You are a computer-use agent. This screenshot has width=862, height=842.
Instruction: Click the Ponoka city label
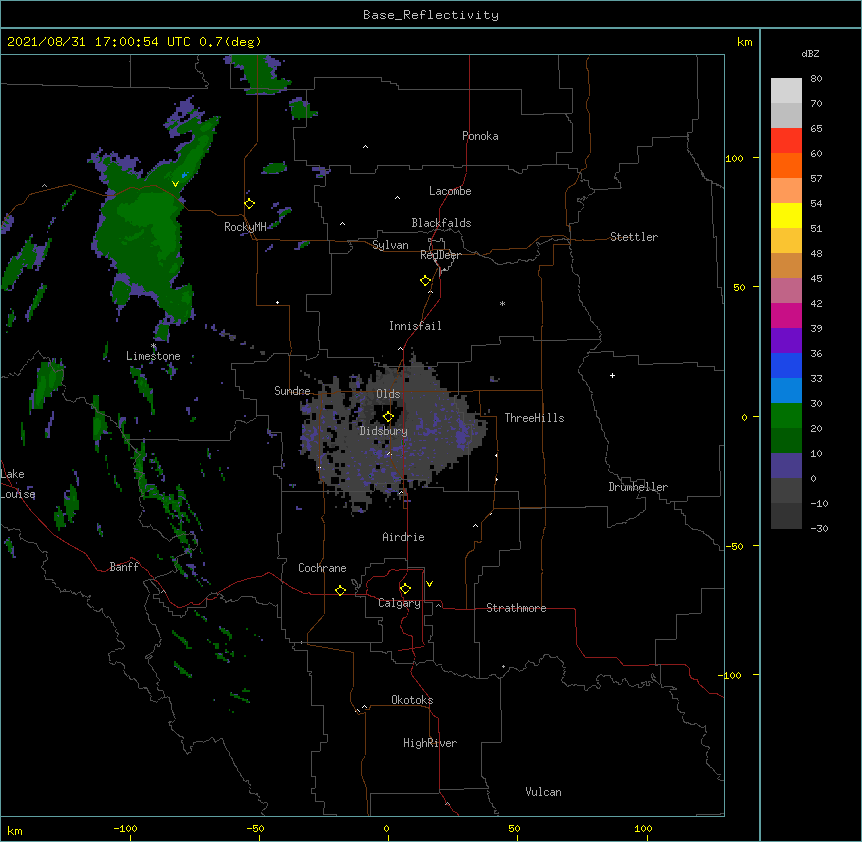click(480, 136)
